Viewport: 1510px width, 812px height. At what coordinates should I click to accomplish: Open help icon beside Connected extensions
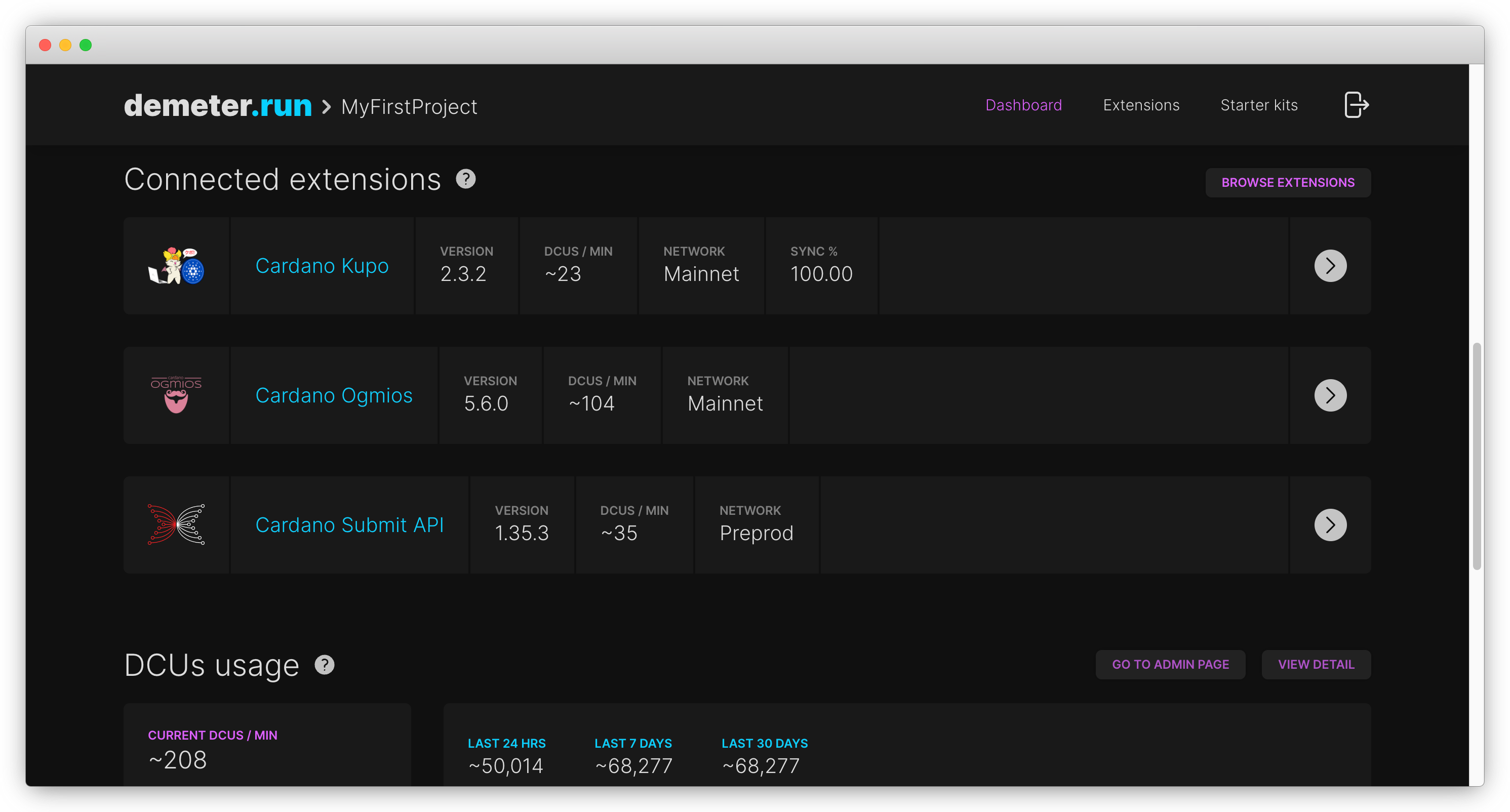tap(465, 179)
